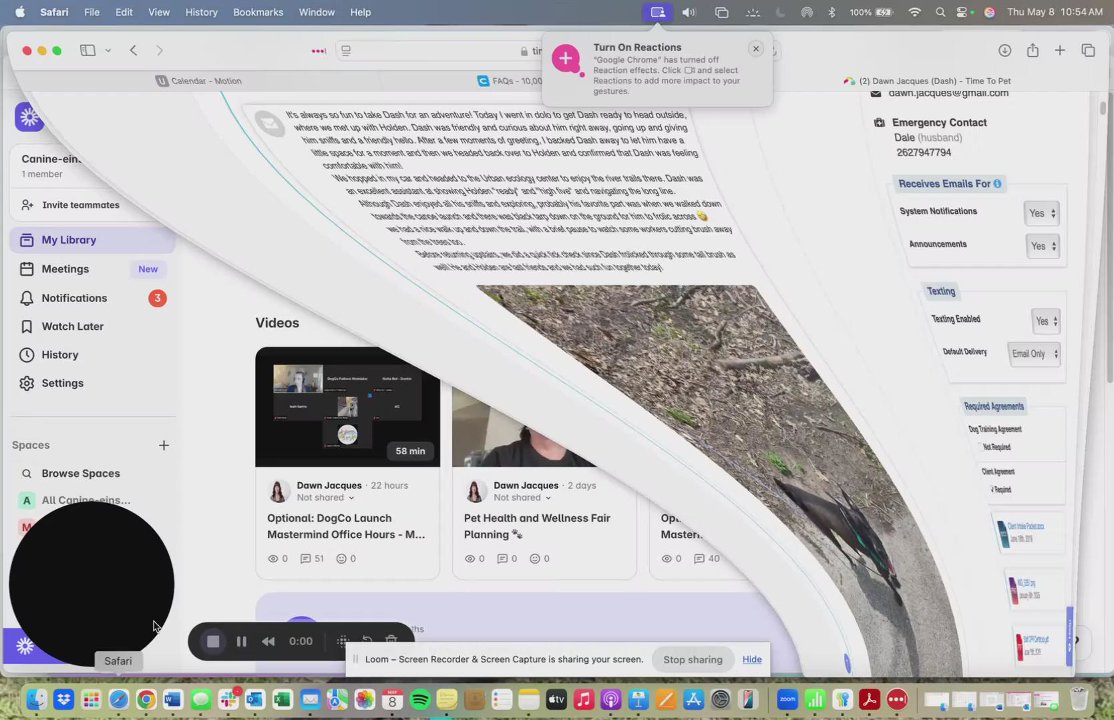The height and width of the screenshot is (720, 1114).
Task: Click Safari downloads icon
Action: 1005,50
